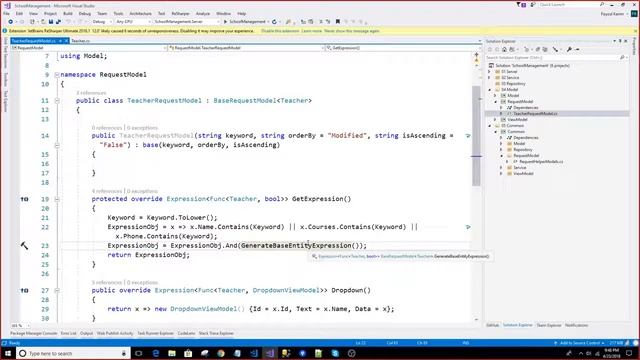Screen dimensions: 640x360
Task: Click Solution Explorer Properties wrench icon
Action: [569, 49]
